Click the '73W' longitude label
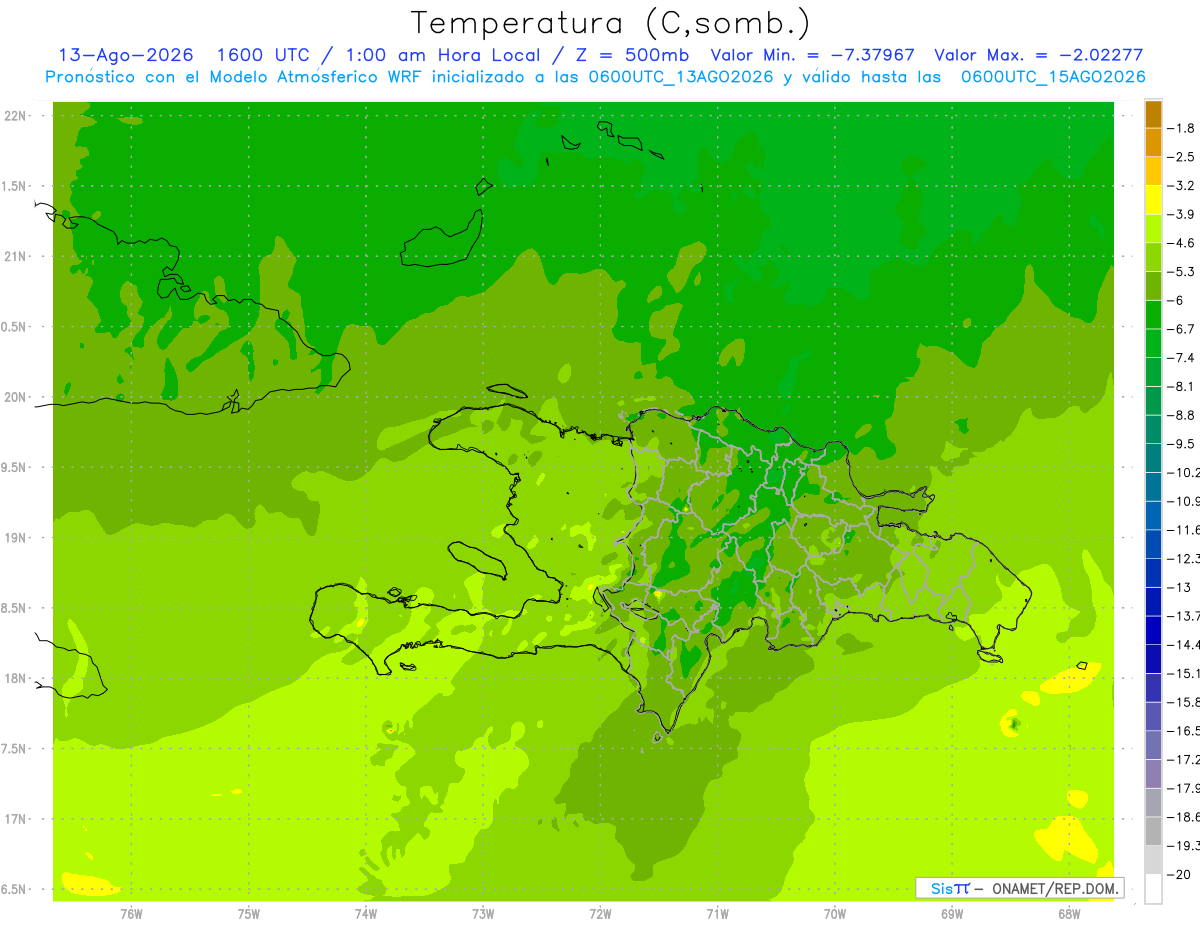Screen dimensions: 1200x927 click(483, 913)
